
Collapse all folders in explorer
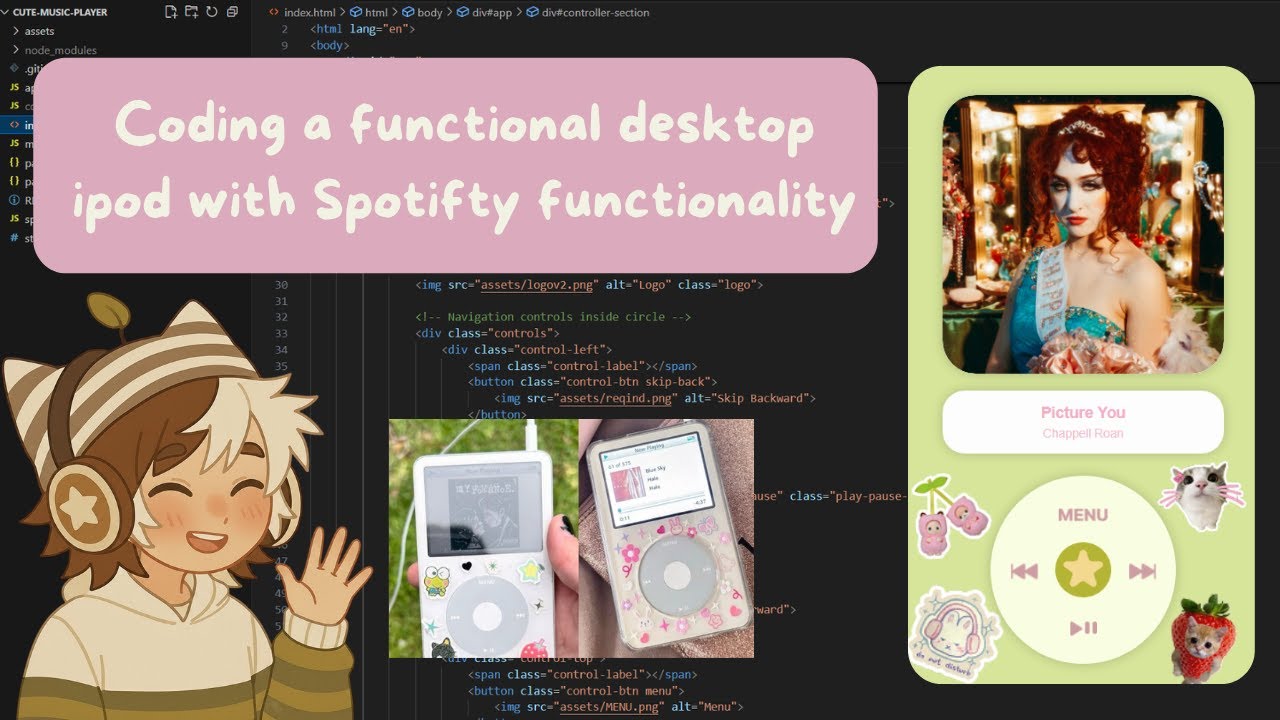point(232,12)
